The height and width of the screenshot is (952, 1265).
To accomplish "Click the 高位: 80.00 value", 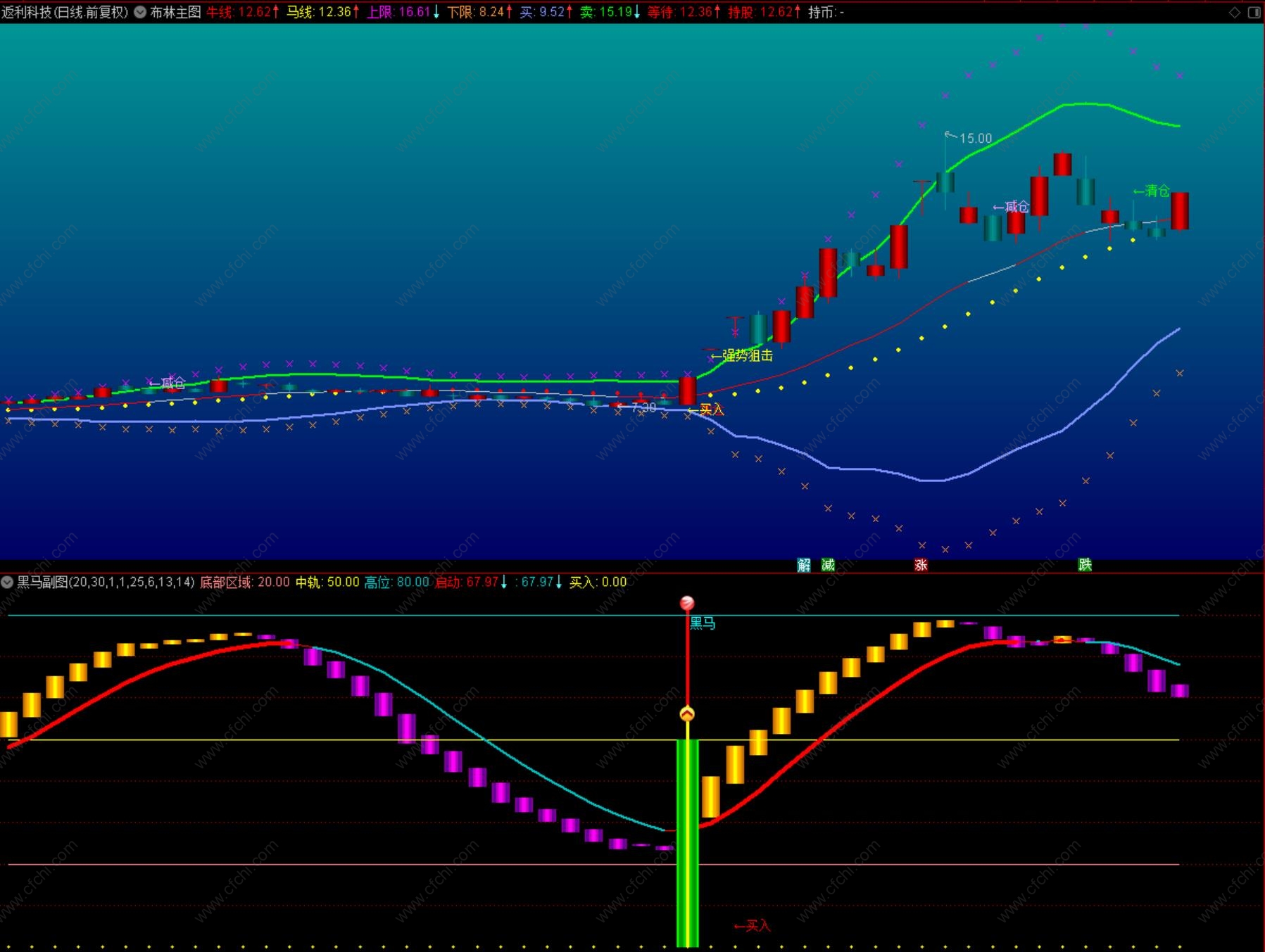I will click(x=396, y=582).
